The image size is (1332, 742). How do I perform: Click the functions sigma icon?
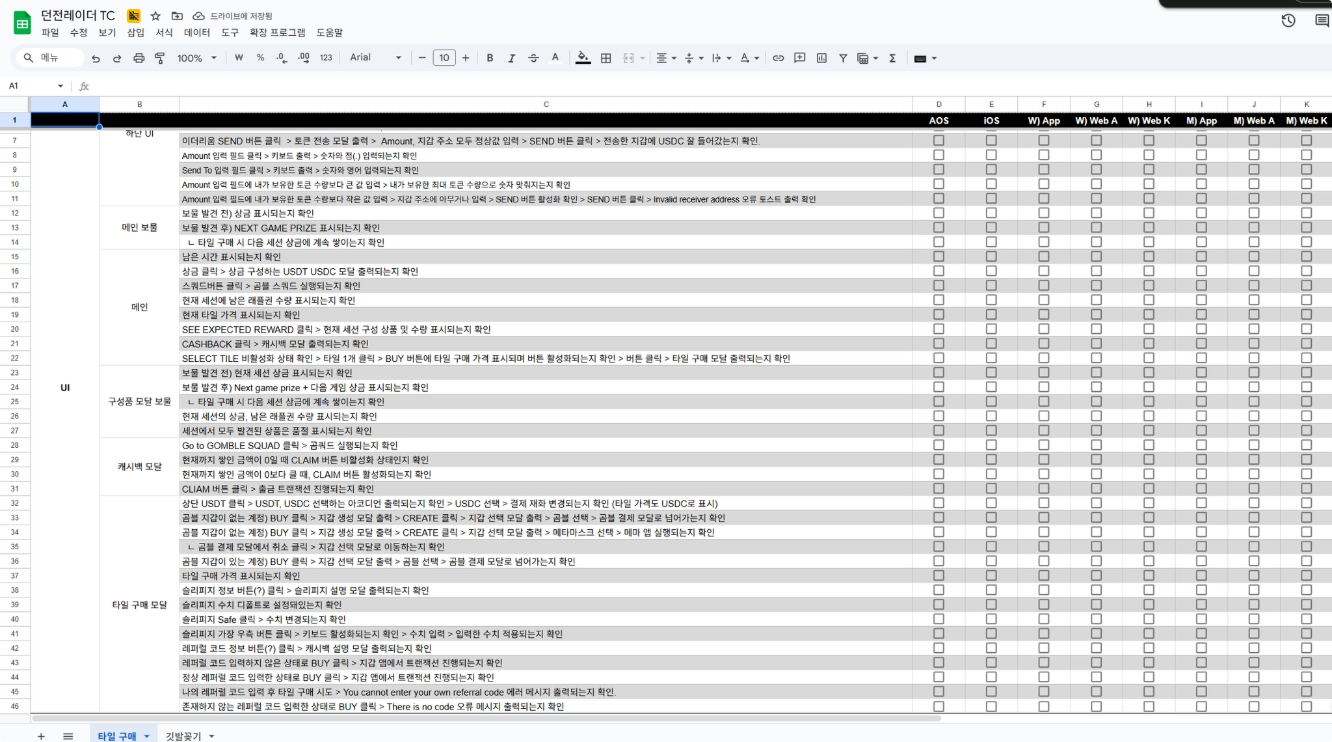(x=892, y=58)
